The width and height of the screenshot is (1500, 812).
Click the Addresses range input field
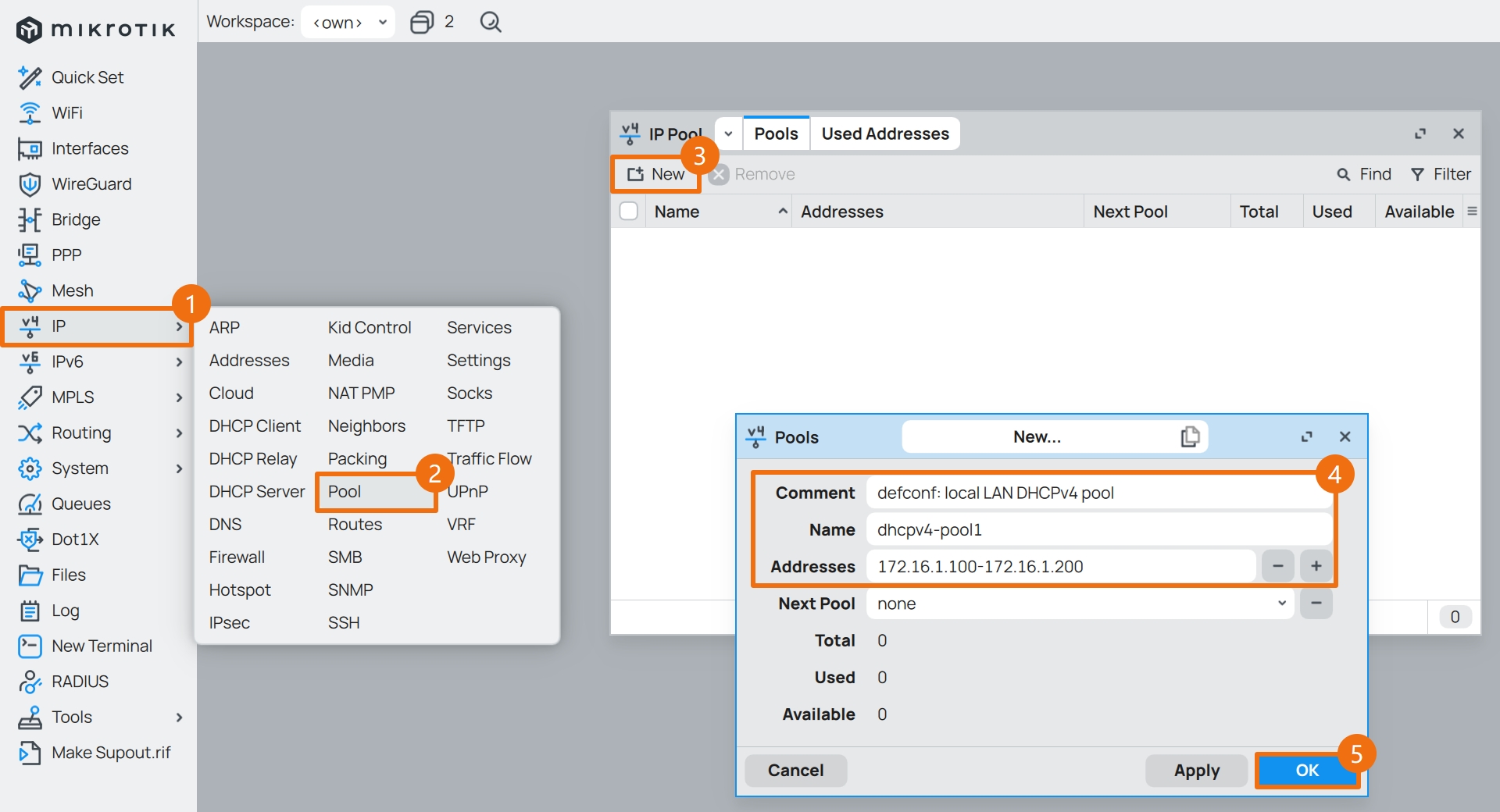[x=1060, y=566]
